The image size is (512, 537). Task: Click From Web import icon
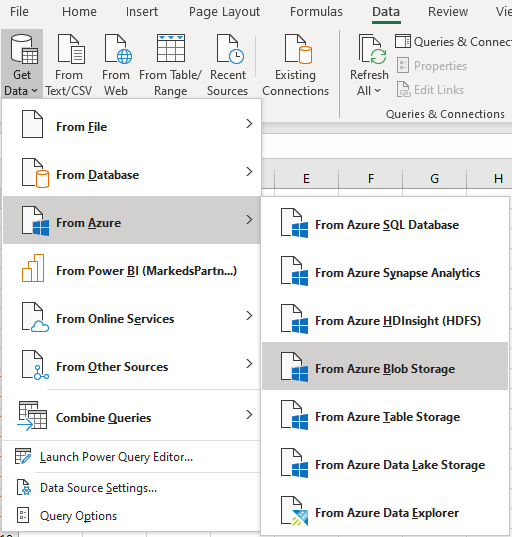click(x=118, y=49)
